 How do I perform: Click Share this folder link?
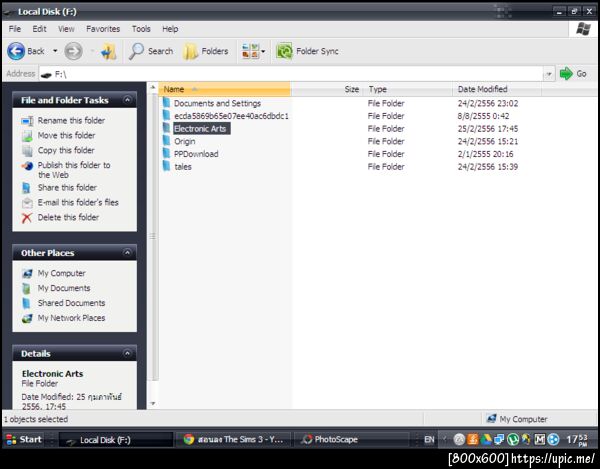[x=67, y=187]
